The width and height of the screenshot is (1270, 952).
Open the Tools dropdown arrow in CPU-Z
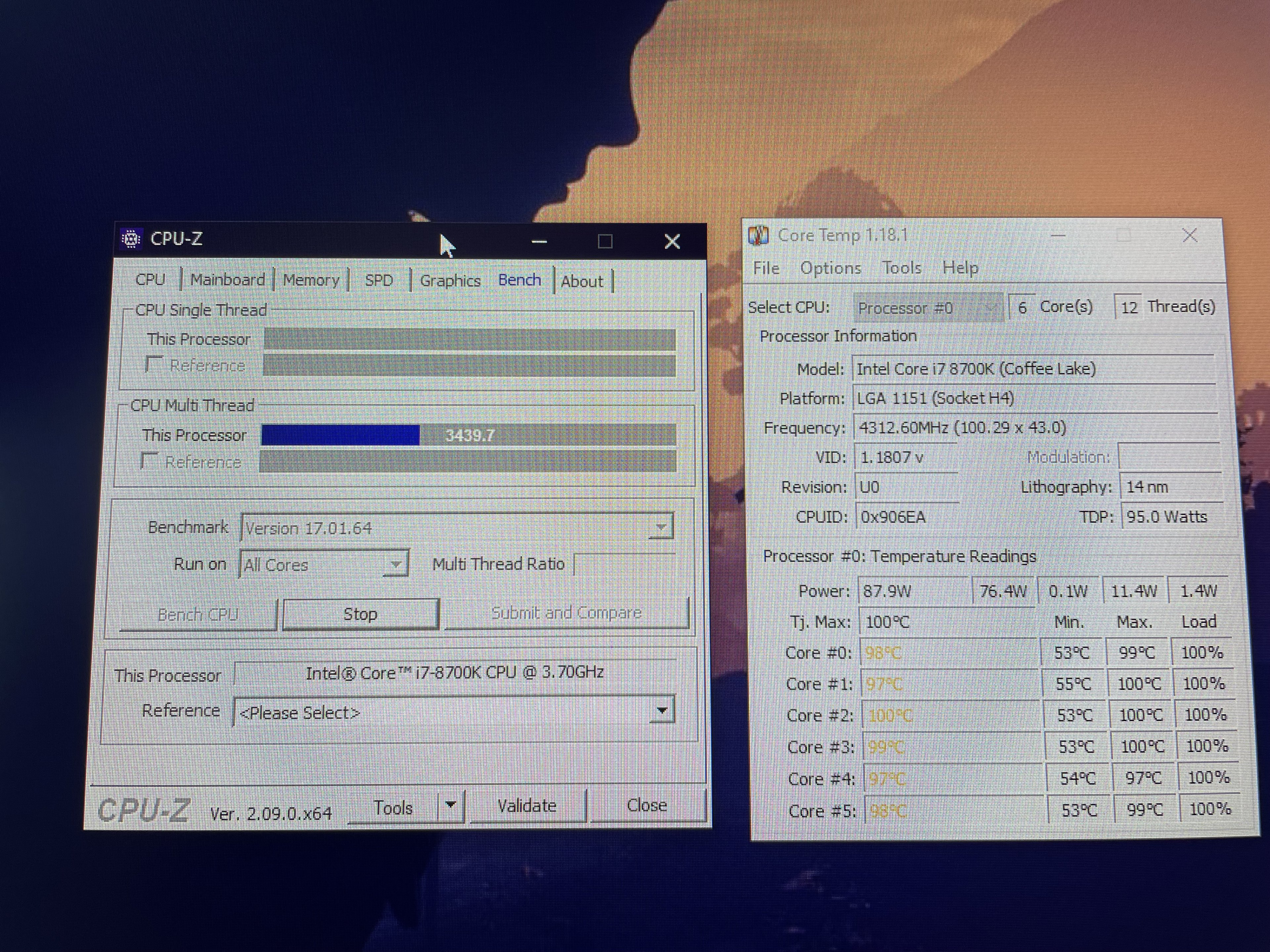451,806
